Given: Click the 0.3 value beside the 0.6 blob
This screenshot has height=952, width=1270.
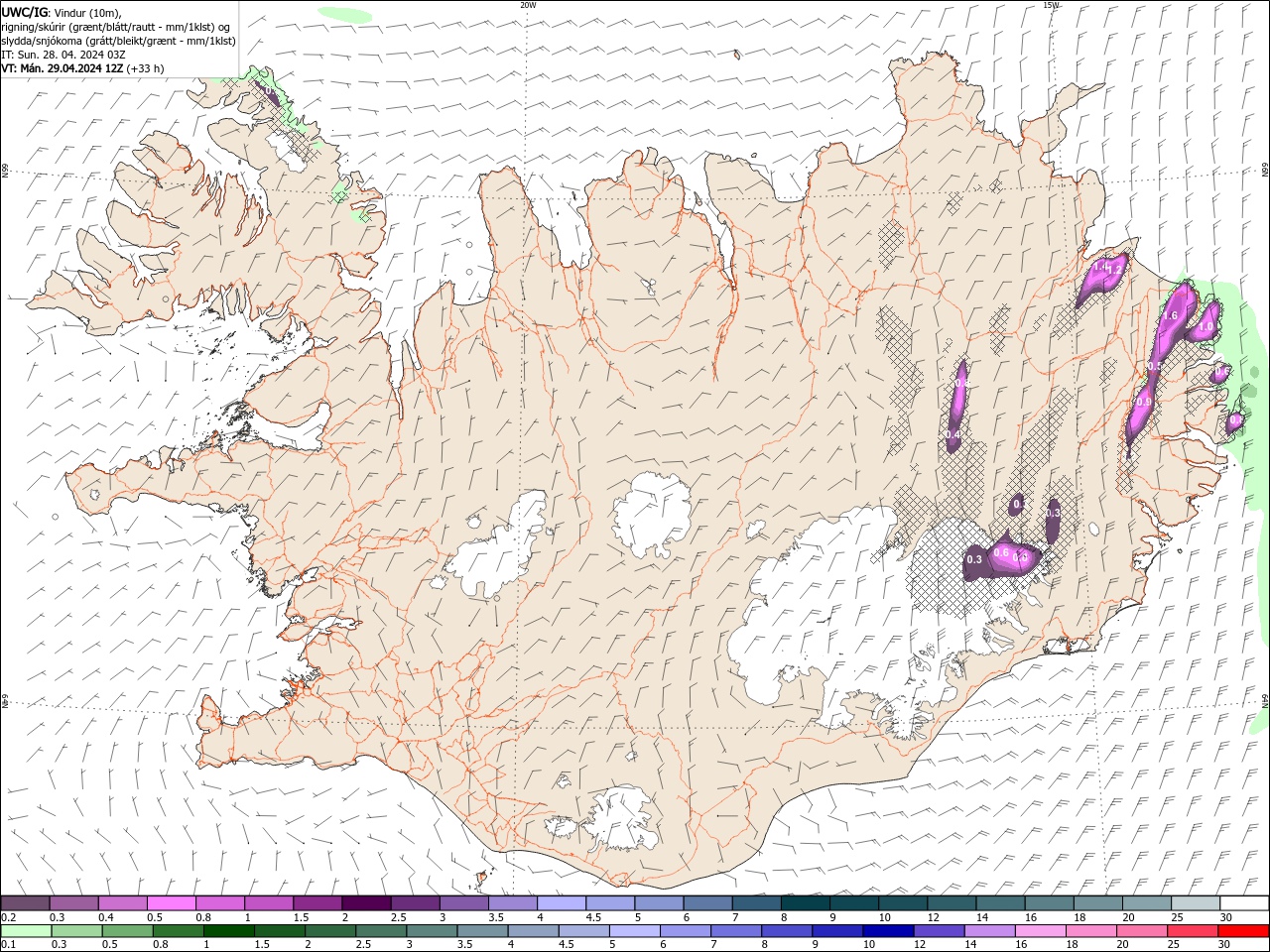Looking at the screenshot, I should point(974,560).
